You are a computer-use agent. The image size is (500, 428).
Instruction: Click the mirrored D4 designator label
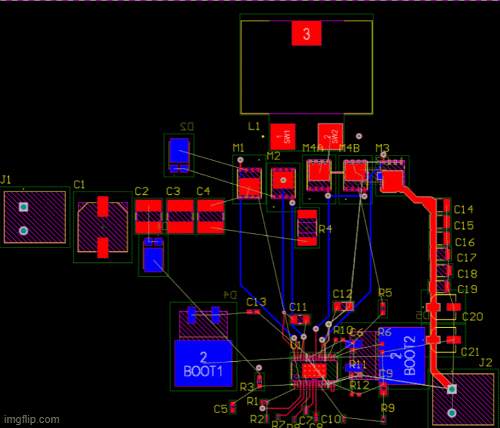click(x=230, y=295)
